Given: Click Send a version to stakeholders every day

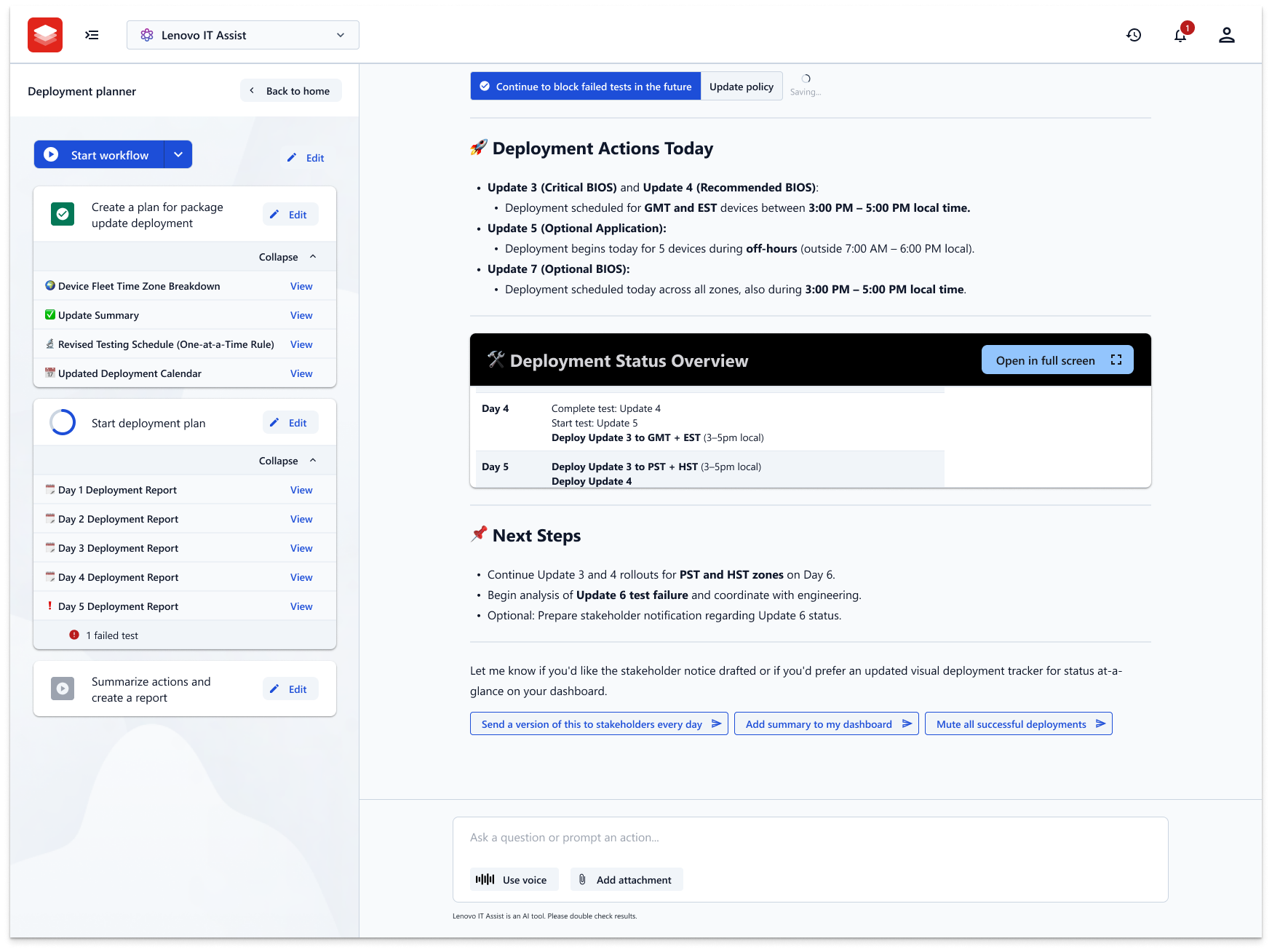Looking at the screenshot, I should (x=599, y=723).
